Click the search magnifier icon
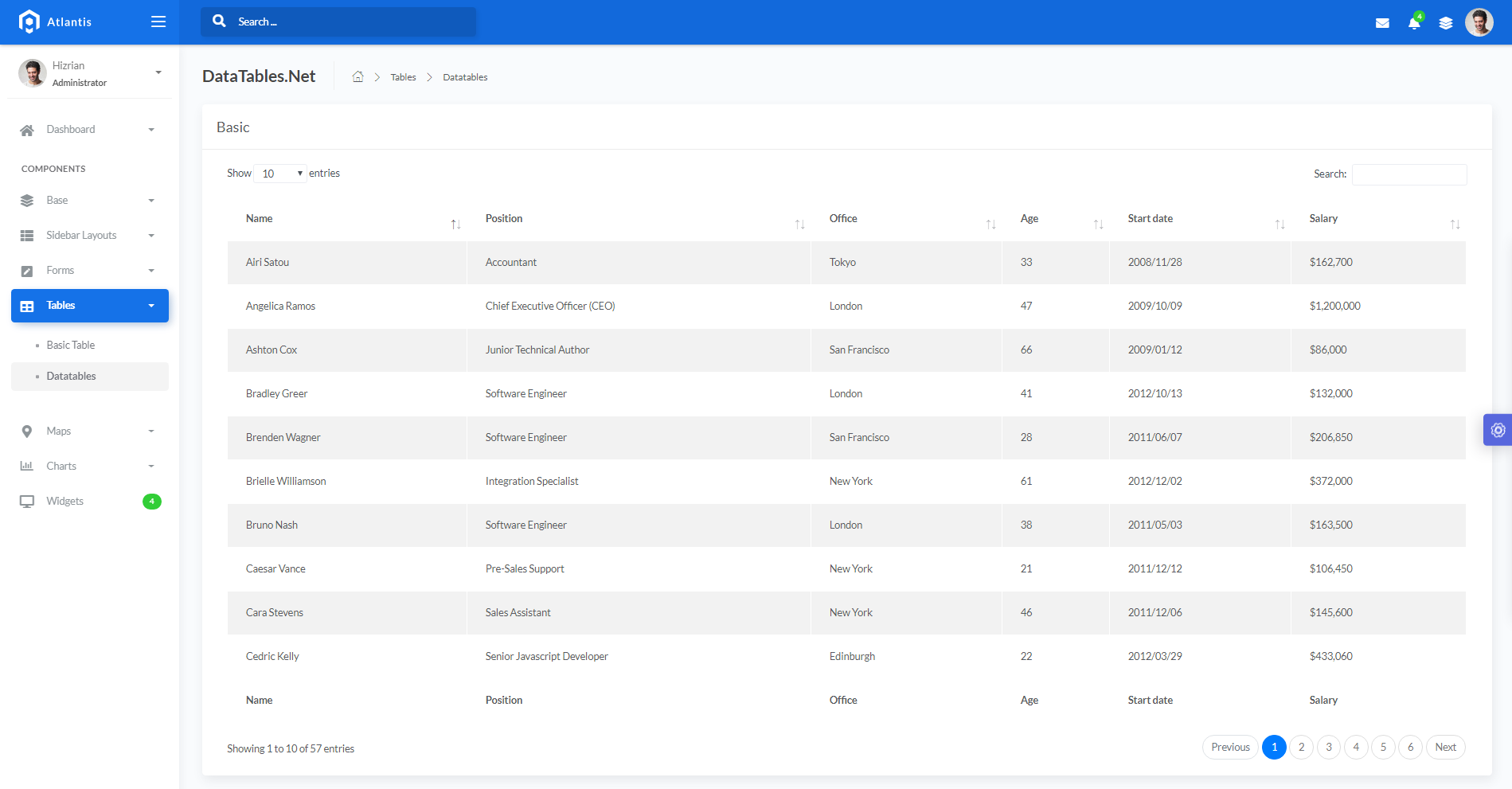Screen dimensions: 1512x789 219,21
